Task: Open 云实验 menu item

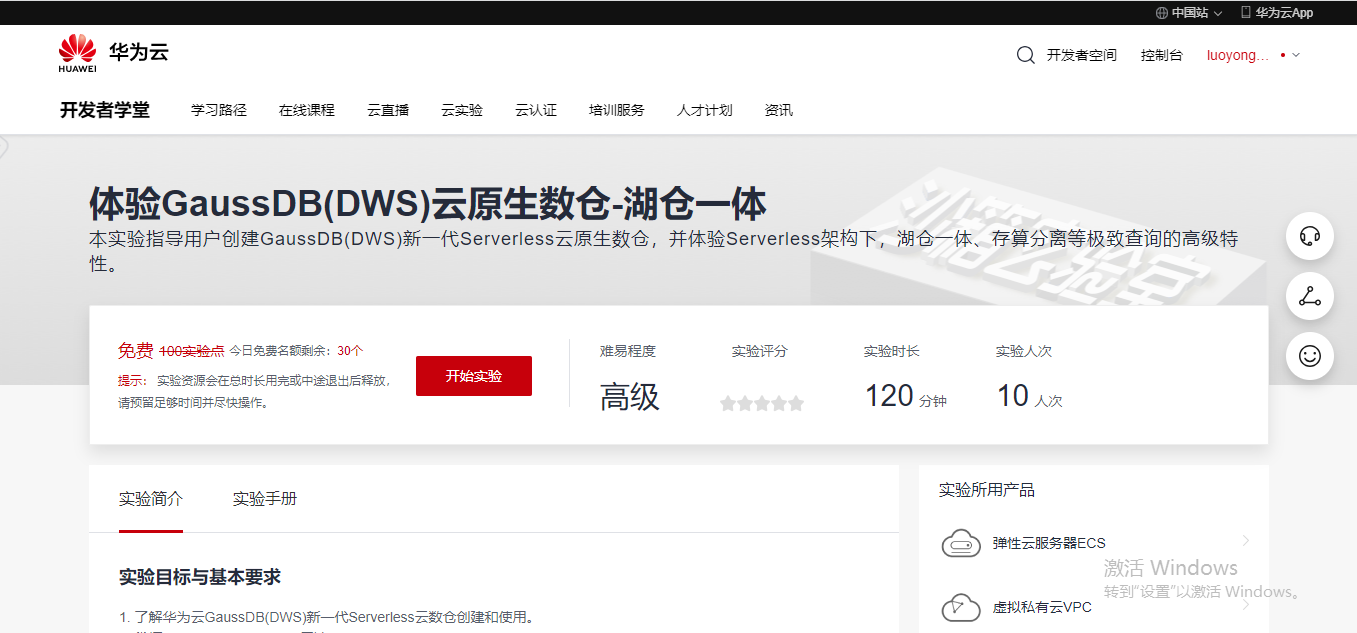Action: (462, 110)
